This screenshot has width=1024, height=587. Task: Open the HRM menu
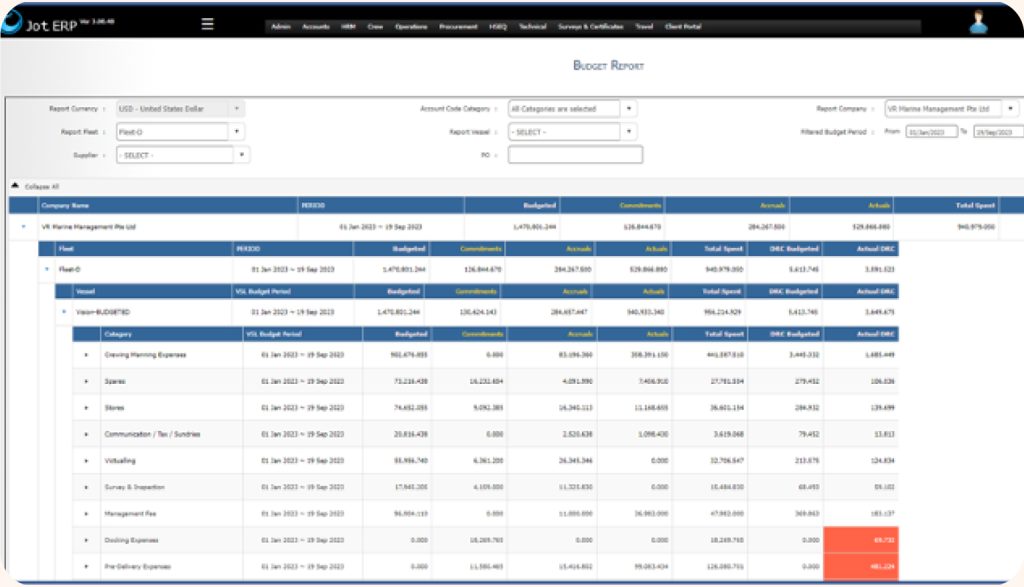pyautogui.click(x=349, y=27)
